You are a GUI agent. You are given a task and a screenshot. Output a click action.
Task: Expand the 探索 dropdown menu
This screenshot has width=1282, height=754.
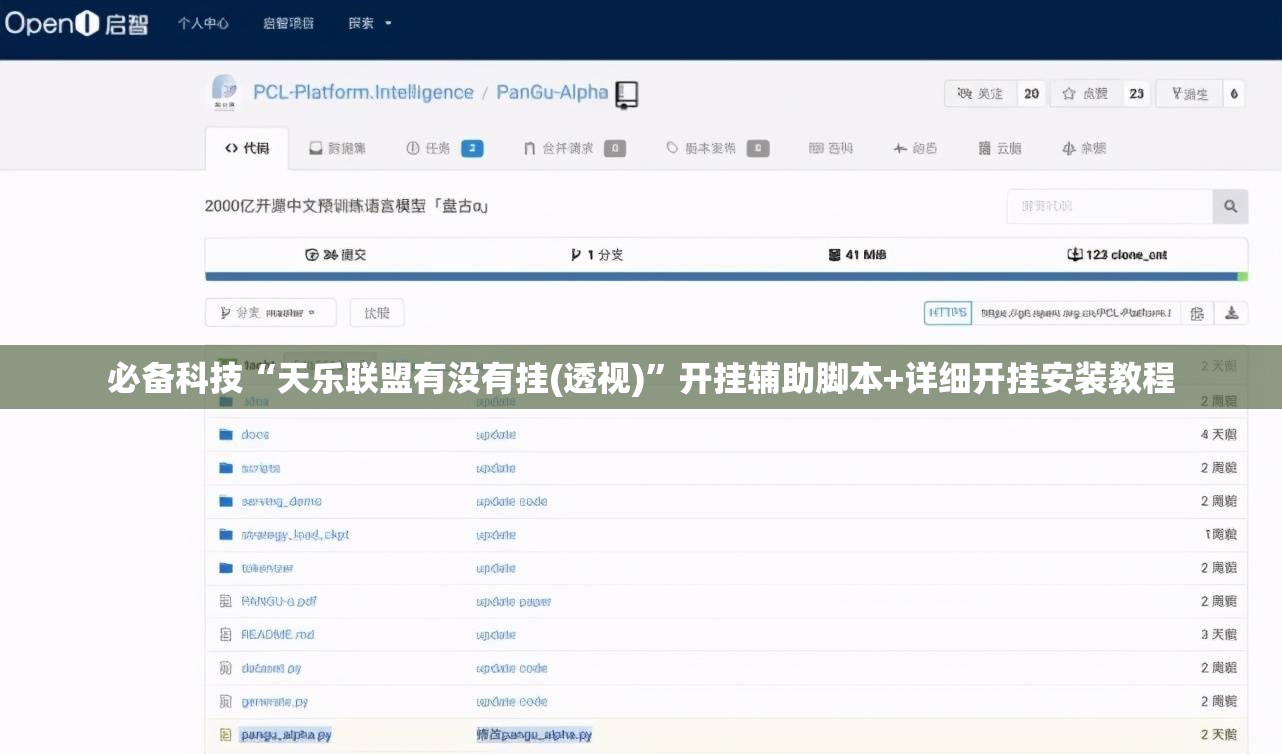(370, 23)
